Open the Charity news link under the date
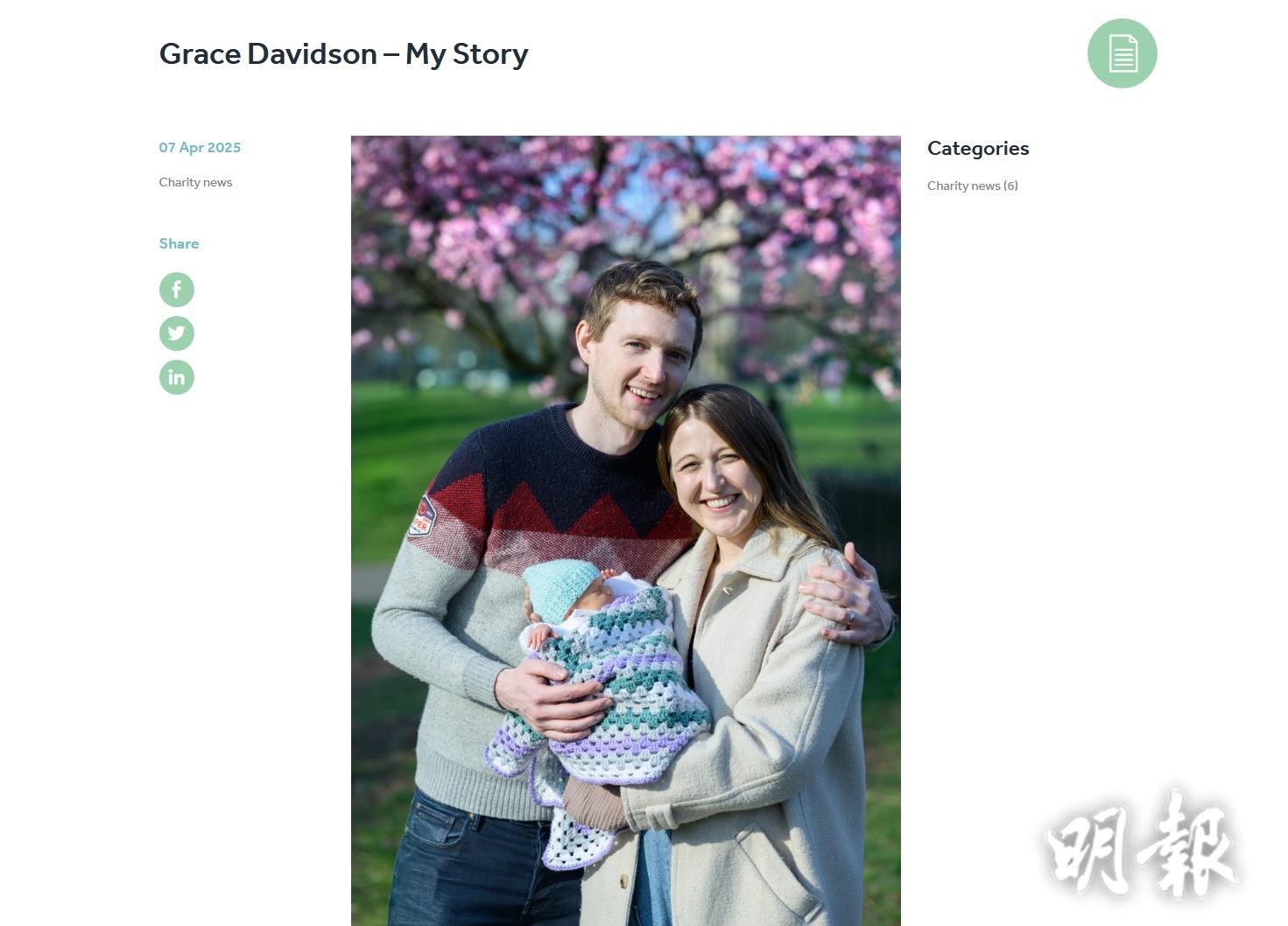 click(195, 182)
